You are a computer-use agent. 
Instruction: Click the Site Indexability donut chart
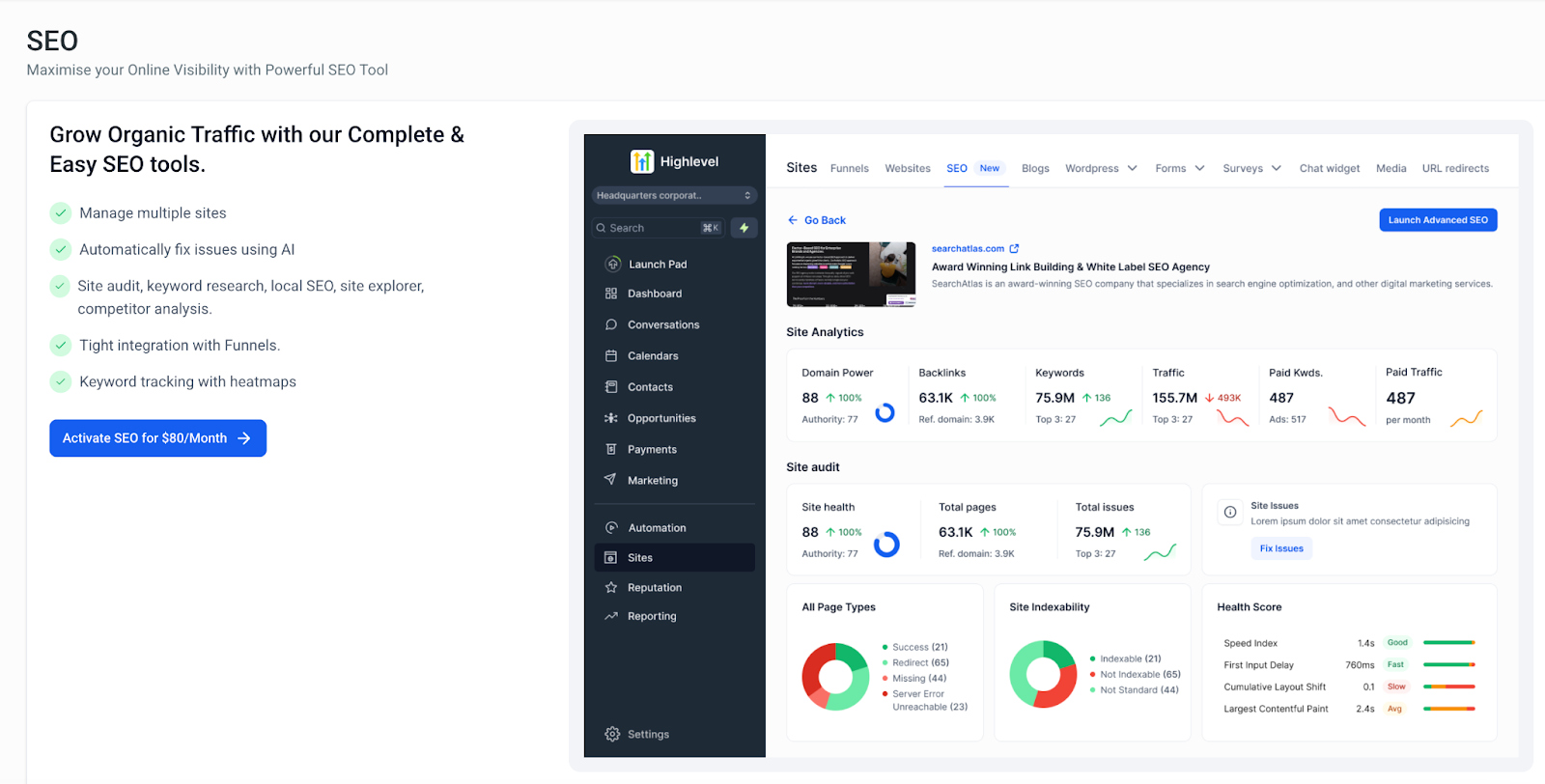(x=1043, y=674)
